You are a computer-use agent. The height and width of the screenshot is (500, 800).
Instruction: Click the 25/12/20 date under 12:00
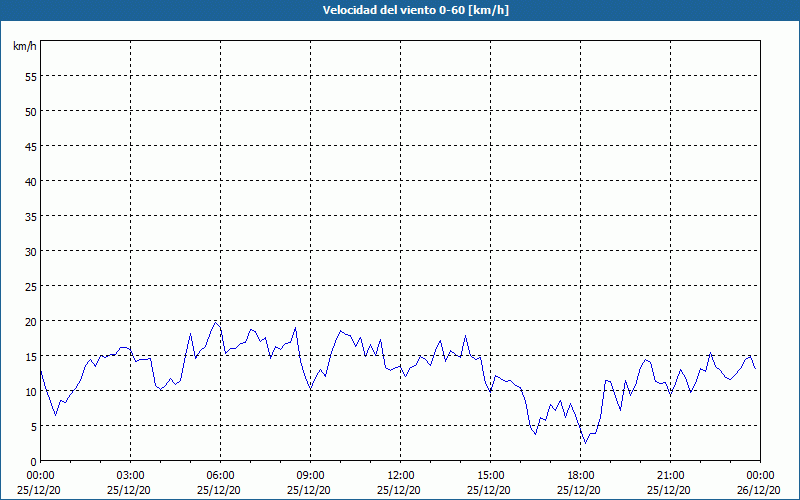pyautogui.click(x=399, y=490)
